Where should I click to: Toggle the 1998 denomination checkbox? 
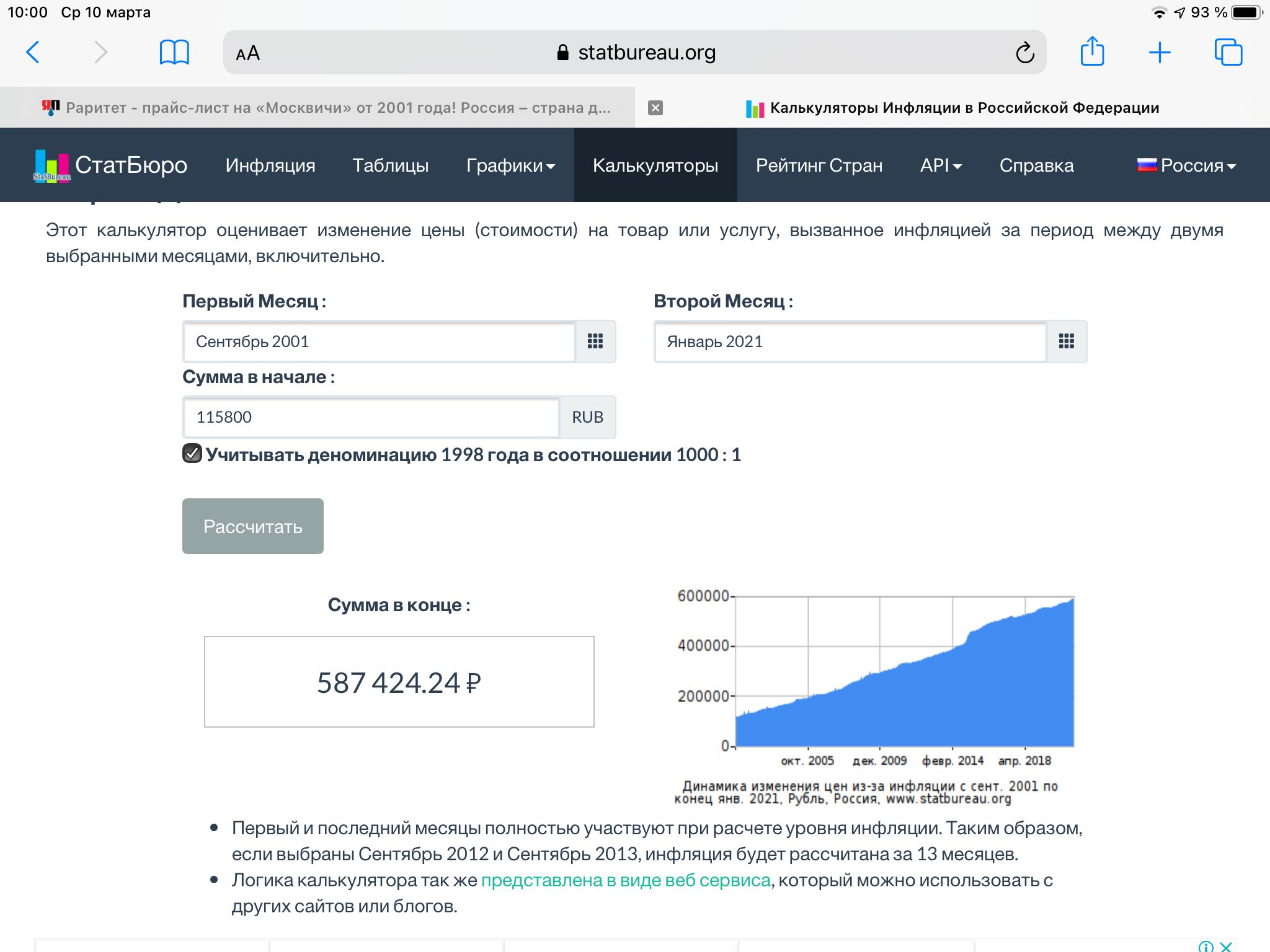192,454
